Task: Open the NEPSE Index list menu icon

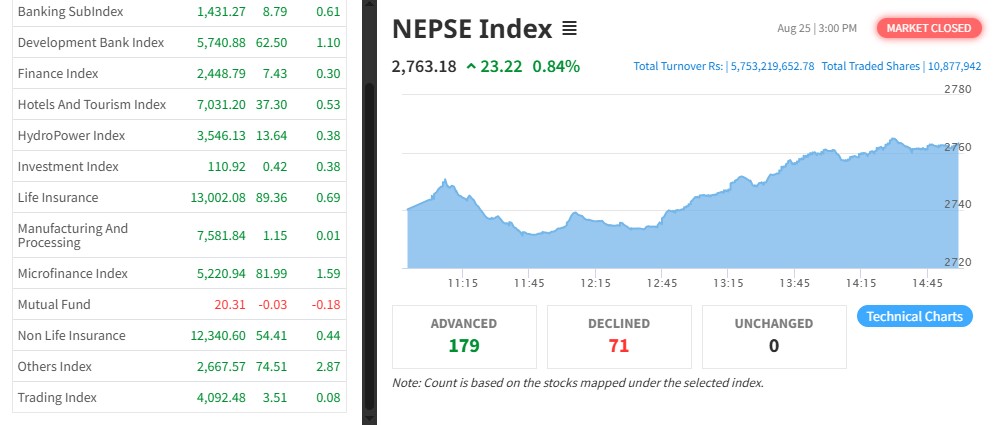Action: [570, 29]
